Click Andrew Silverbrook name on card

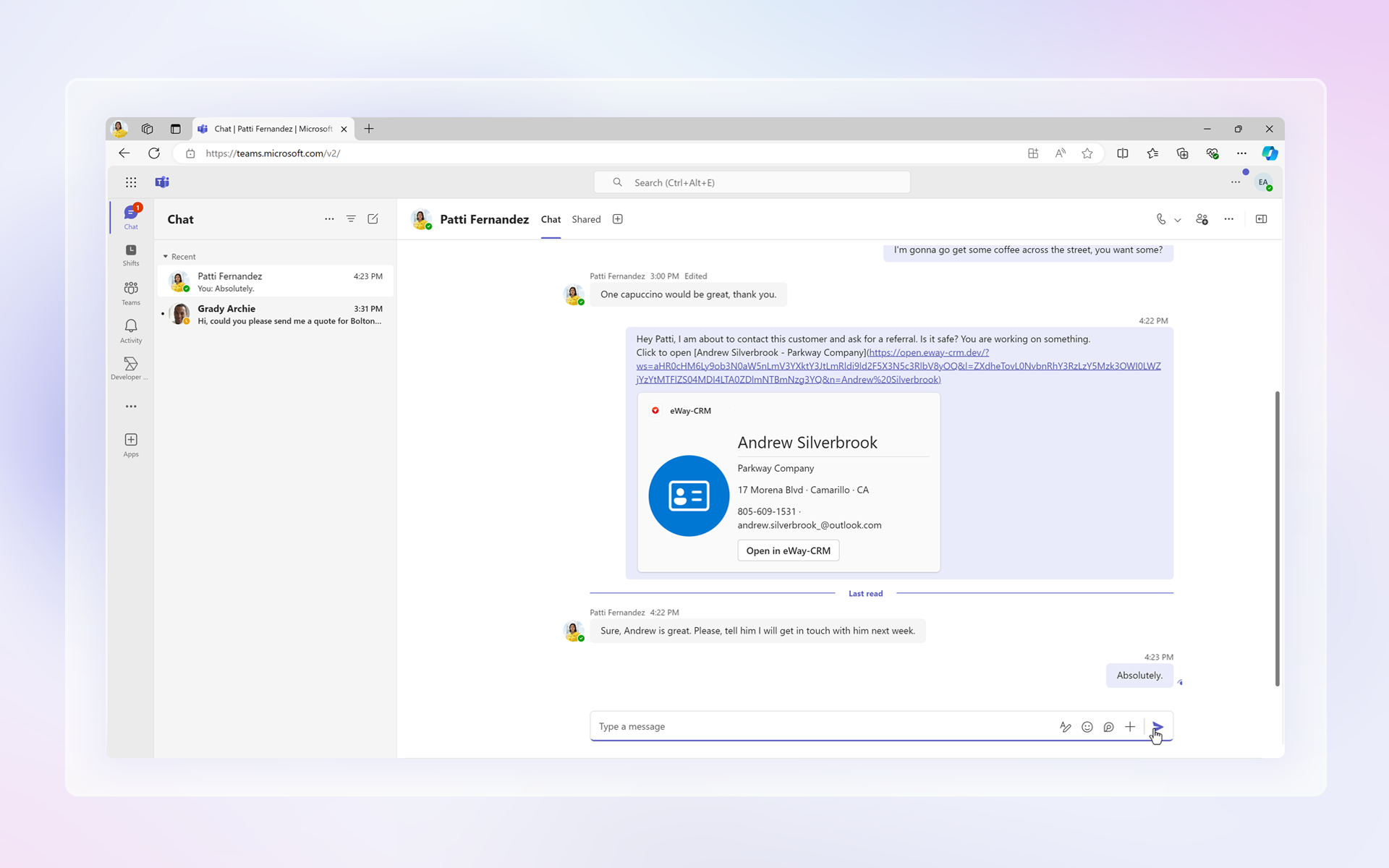pos(807,443)
